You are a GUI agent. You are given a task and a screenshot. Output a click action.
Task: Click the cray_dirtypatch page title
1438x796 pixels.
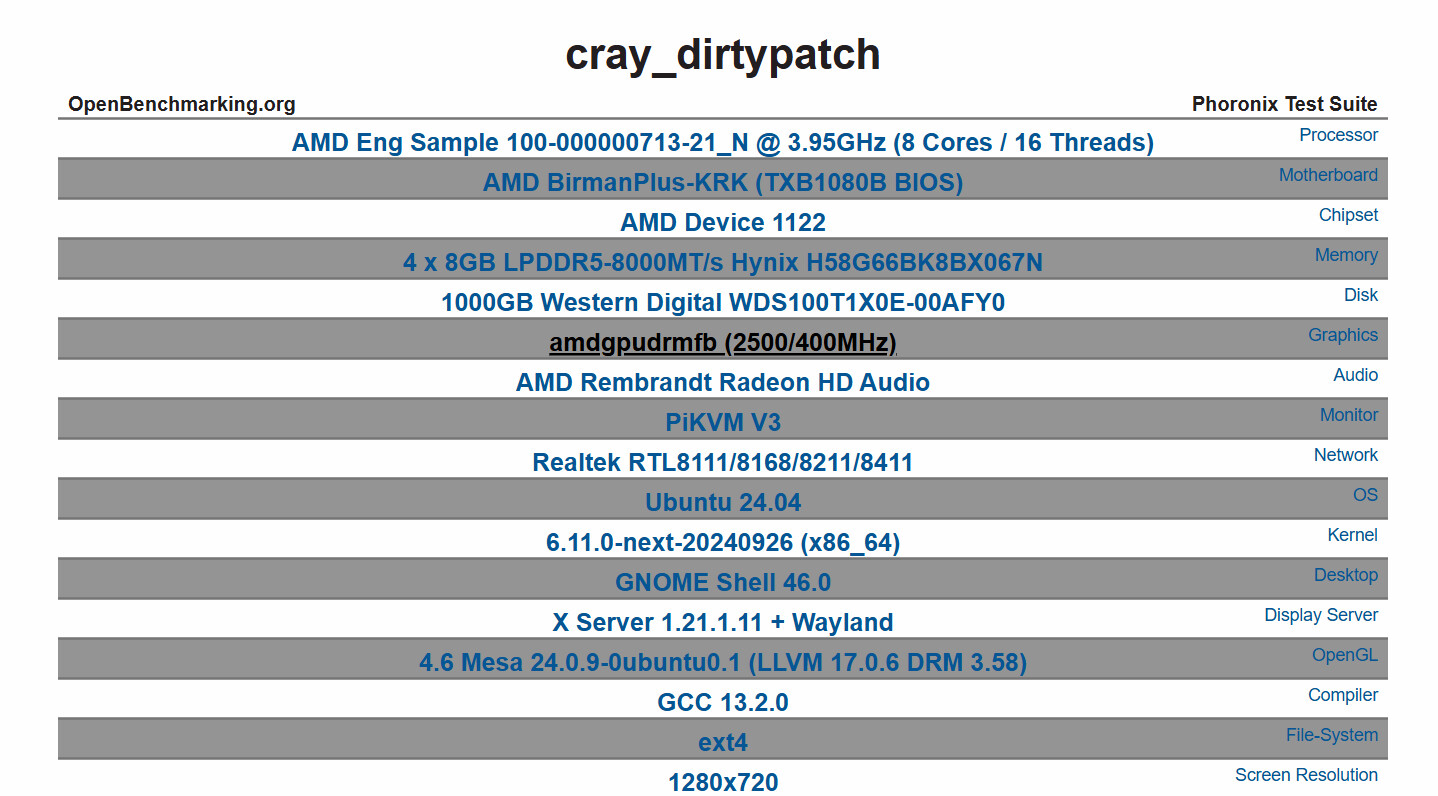click(723, 55)
